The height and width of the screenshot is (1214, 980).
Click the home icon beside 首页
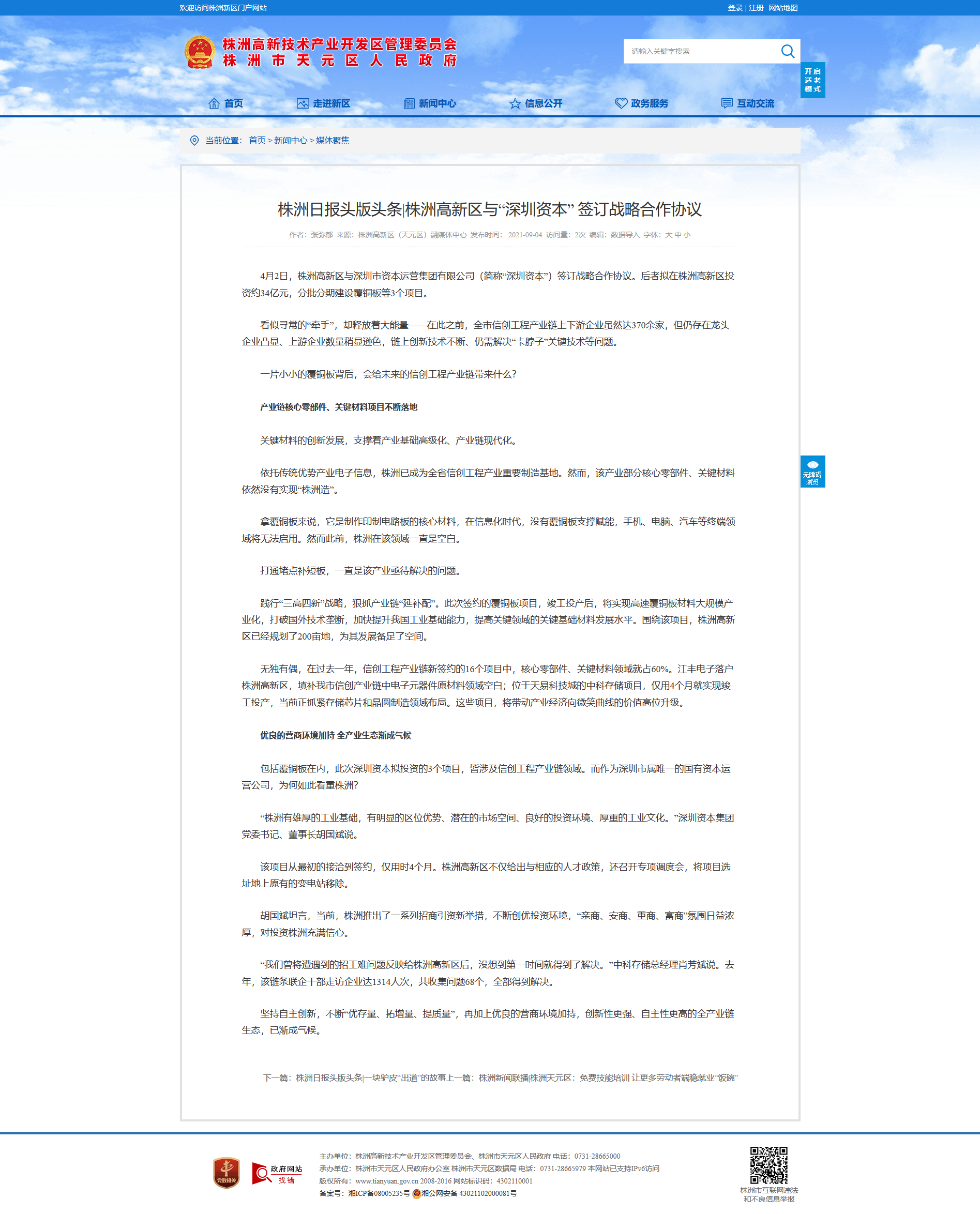(214, 103)
